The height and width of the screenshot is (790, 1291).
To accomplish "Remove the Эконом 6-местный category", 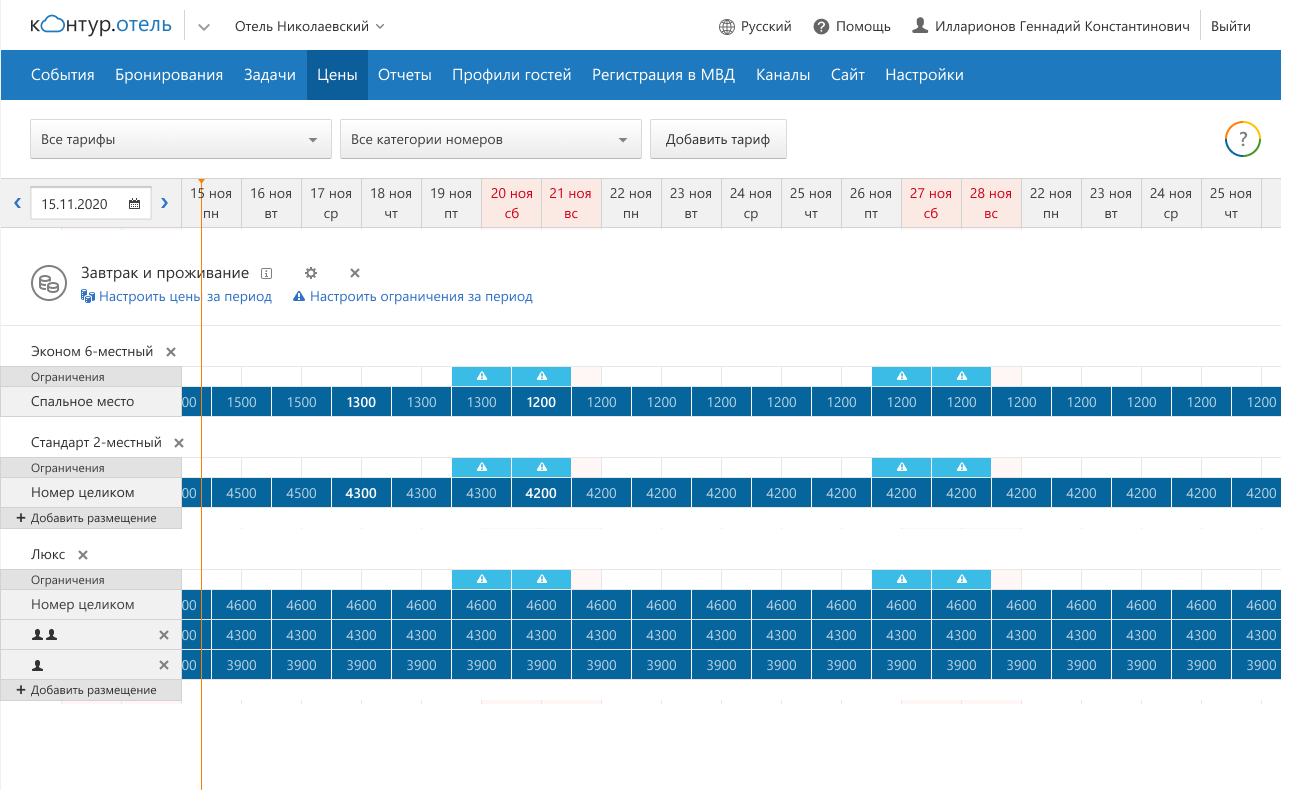I will pyautogui.click(x=171, y=352).
